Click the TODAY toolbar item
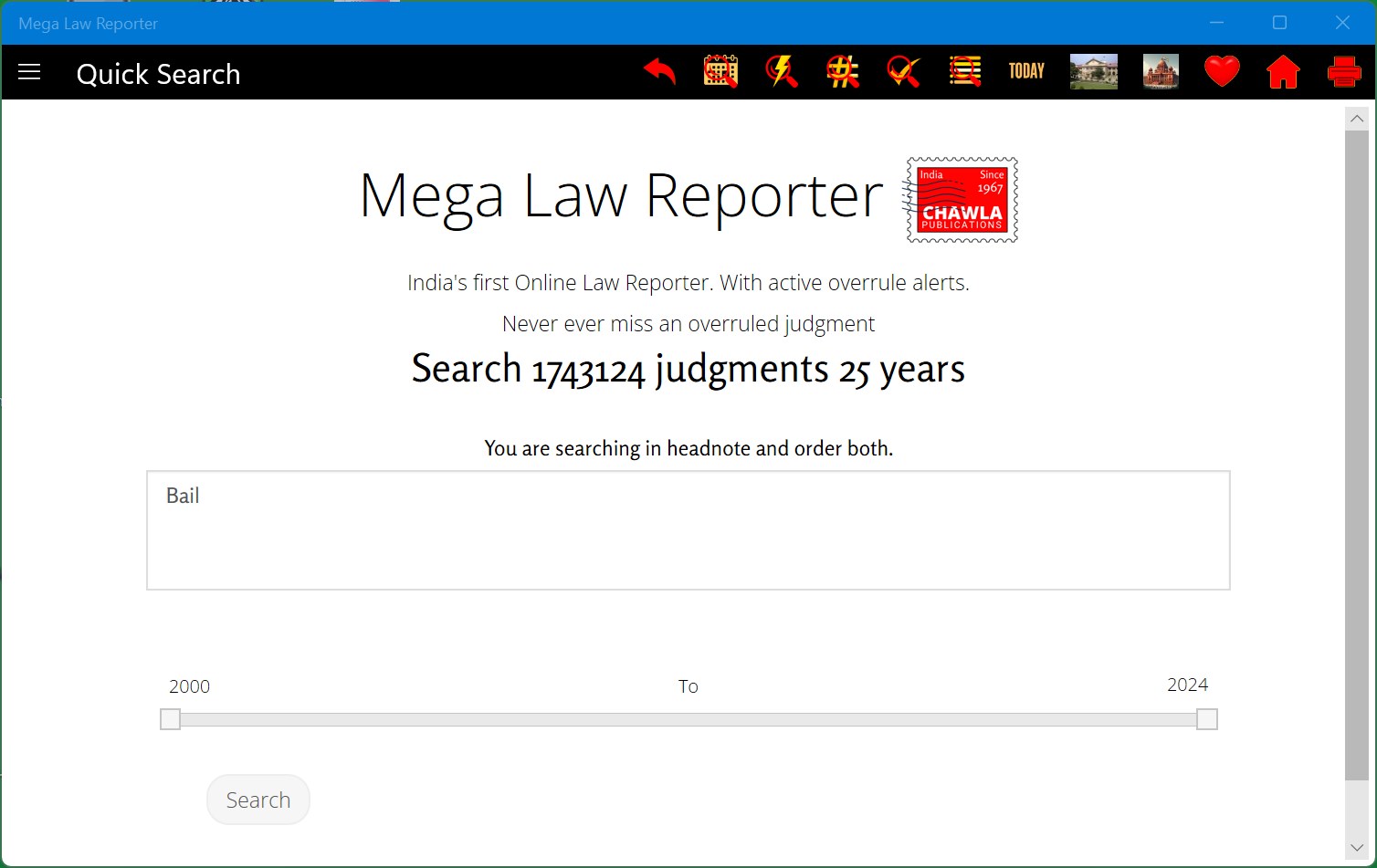This screenshot has height=868, width=1377. [1026, 71]
